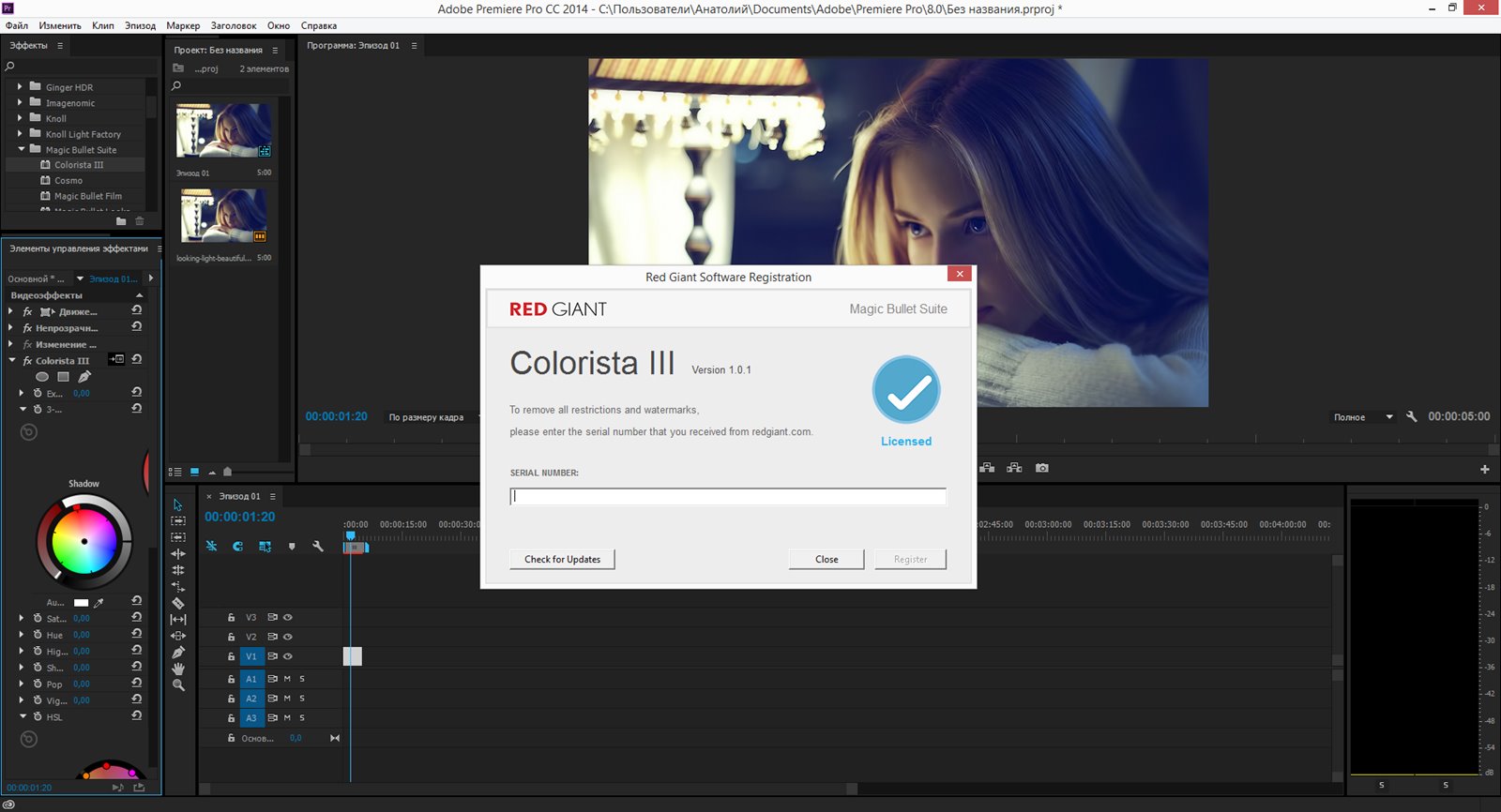Select the Pen tool in timeline tools
The width and height of the screenshot is (1501, 812).
[x=178, y=652]
